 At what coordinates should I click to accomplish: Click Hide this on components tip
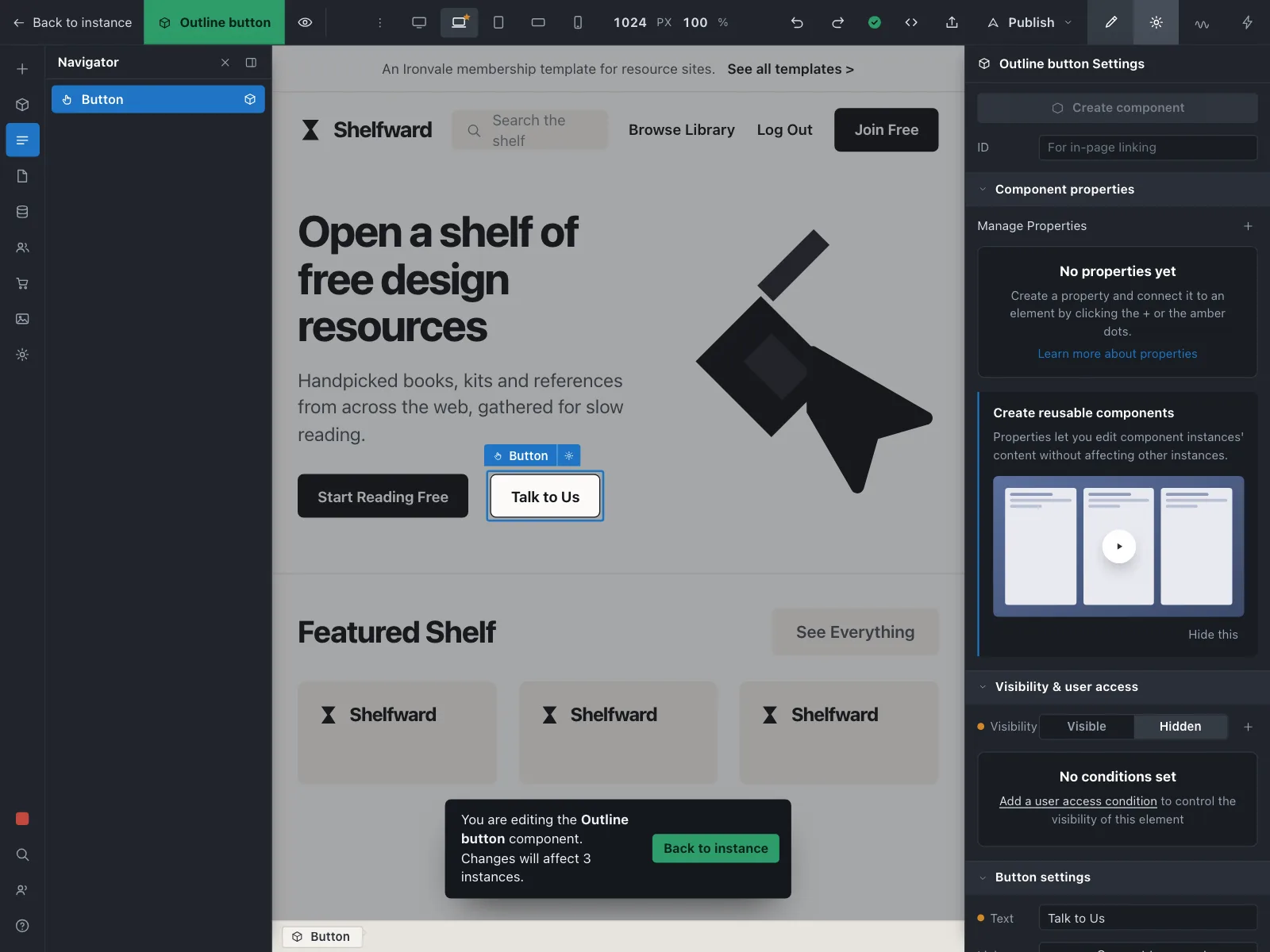coord(1213,635)
